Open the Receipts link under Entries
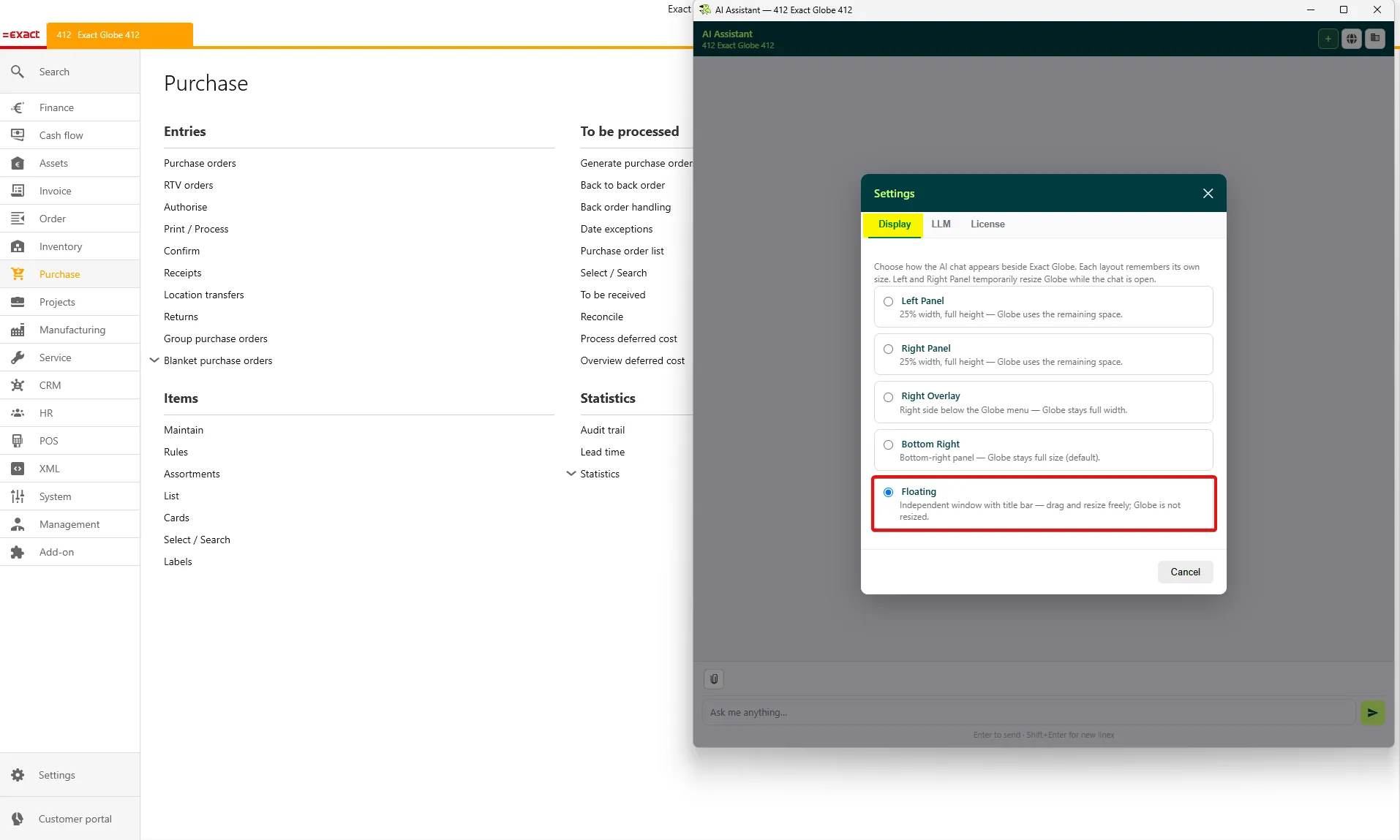The width and height of the screenshot is (1400, 840). [x=182, y=273]
